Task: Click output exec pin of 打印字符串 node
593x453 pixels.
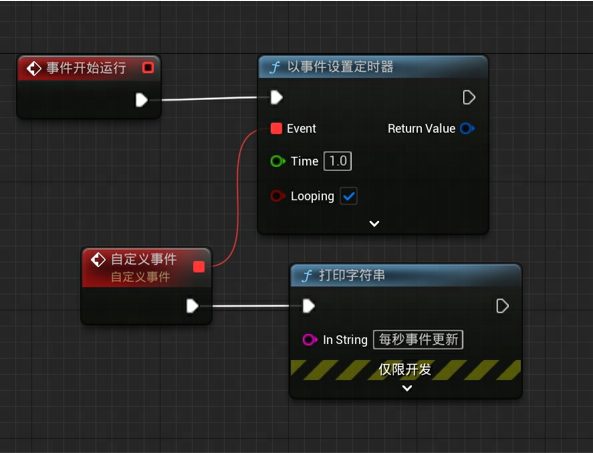Action: [x=502, y=306]
